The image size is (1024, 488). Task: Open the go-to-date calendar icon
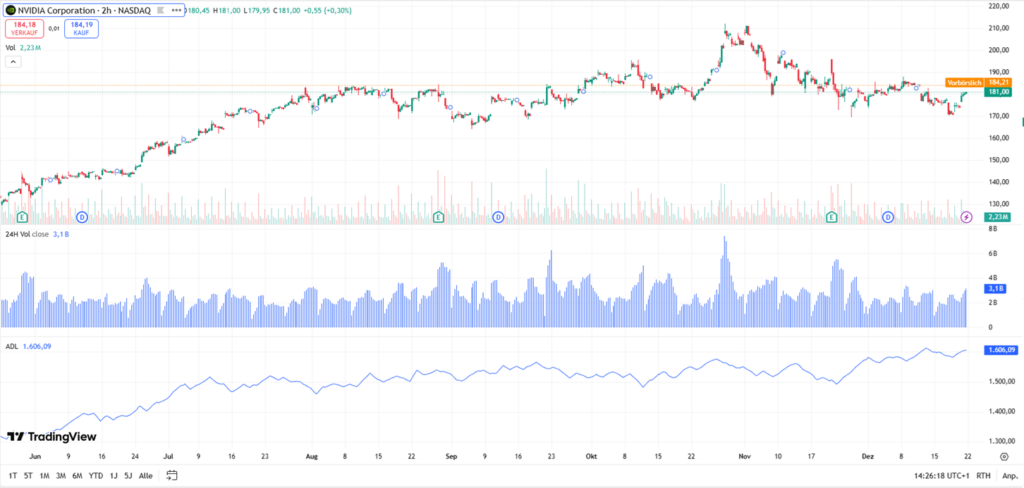point(172,475)
